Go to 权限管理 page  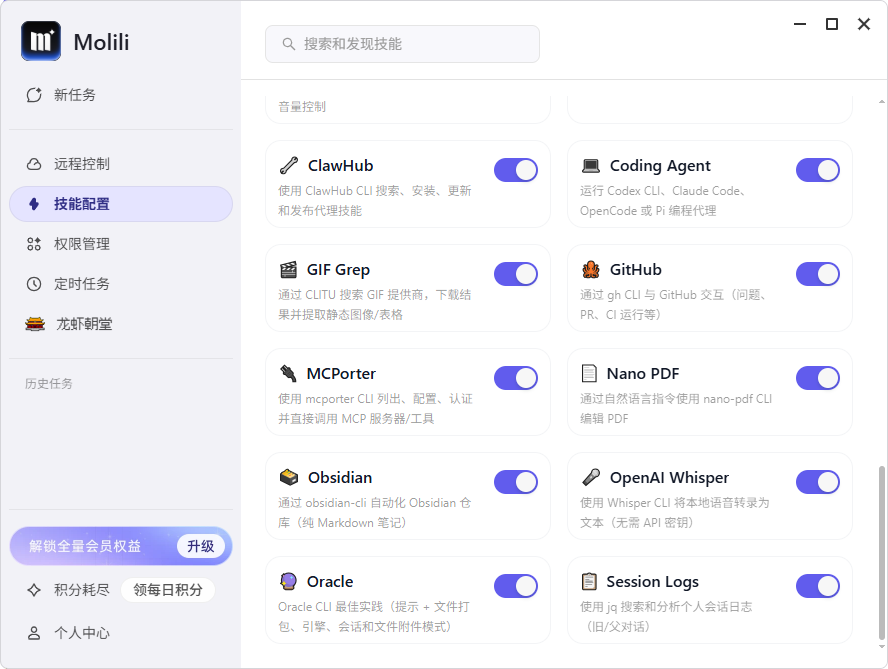121,244
